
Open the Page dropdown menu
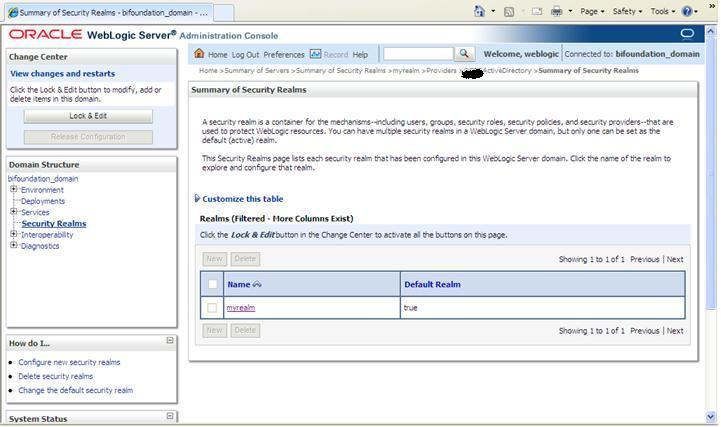click(x=592, y=11)
